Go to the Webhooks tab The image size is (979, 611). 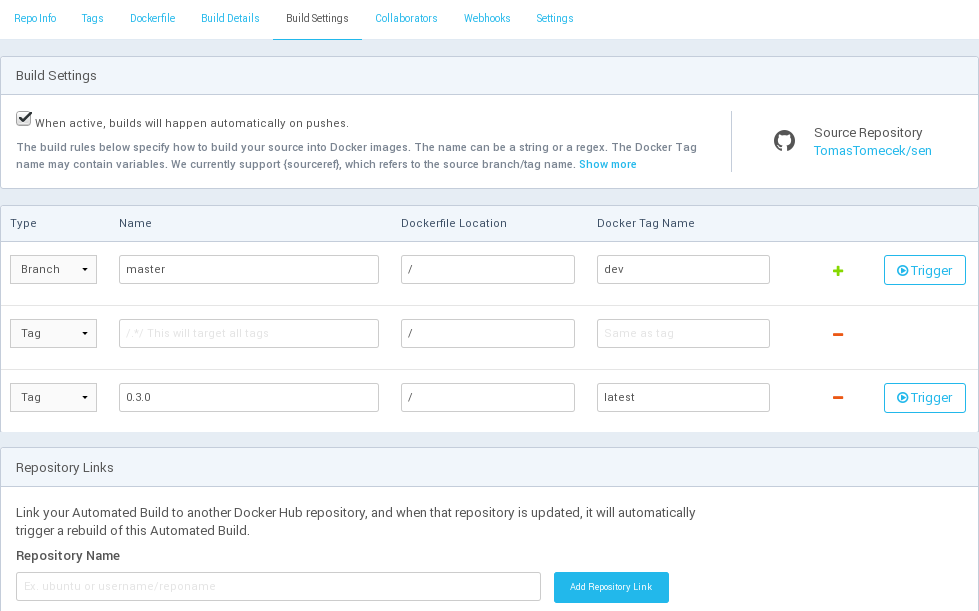487,18
